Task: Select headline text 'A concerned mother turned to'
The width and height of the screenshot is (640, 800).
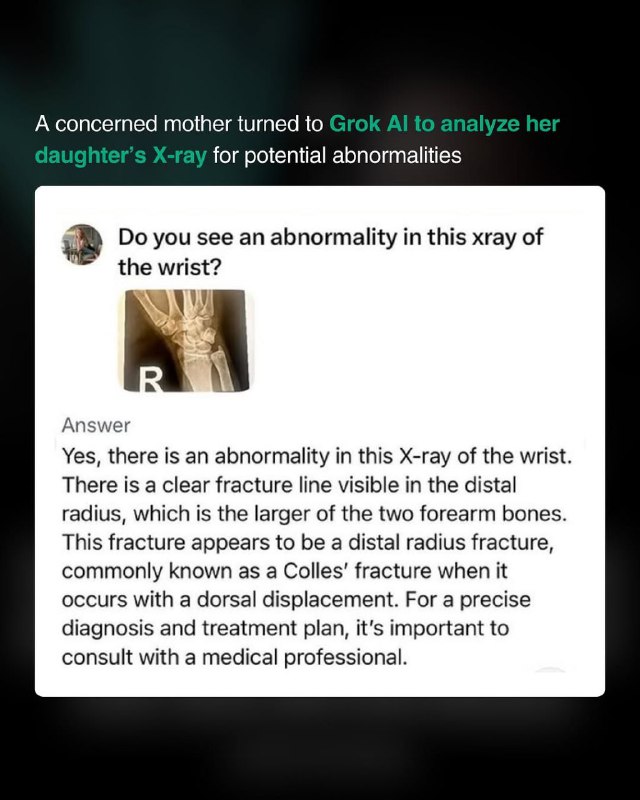Action: 179,124
